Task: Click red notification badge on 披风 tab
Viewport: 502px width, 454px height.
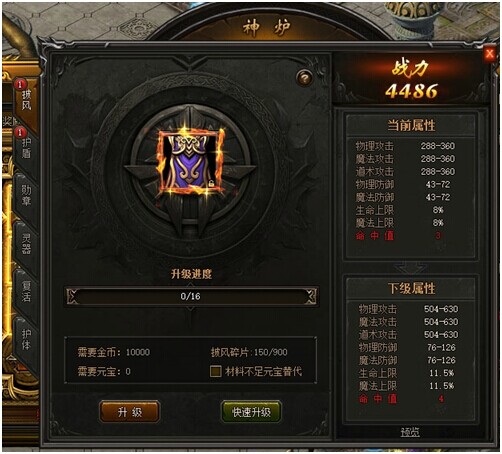Action: point(20,85)
